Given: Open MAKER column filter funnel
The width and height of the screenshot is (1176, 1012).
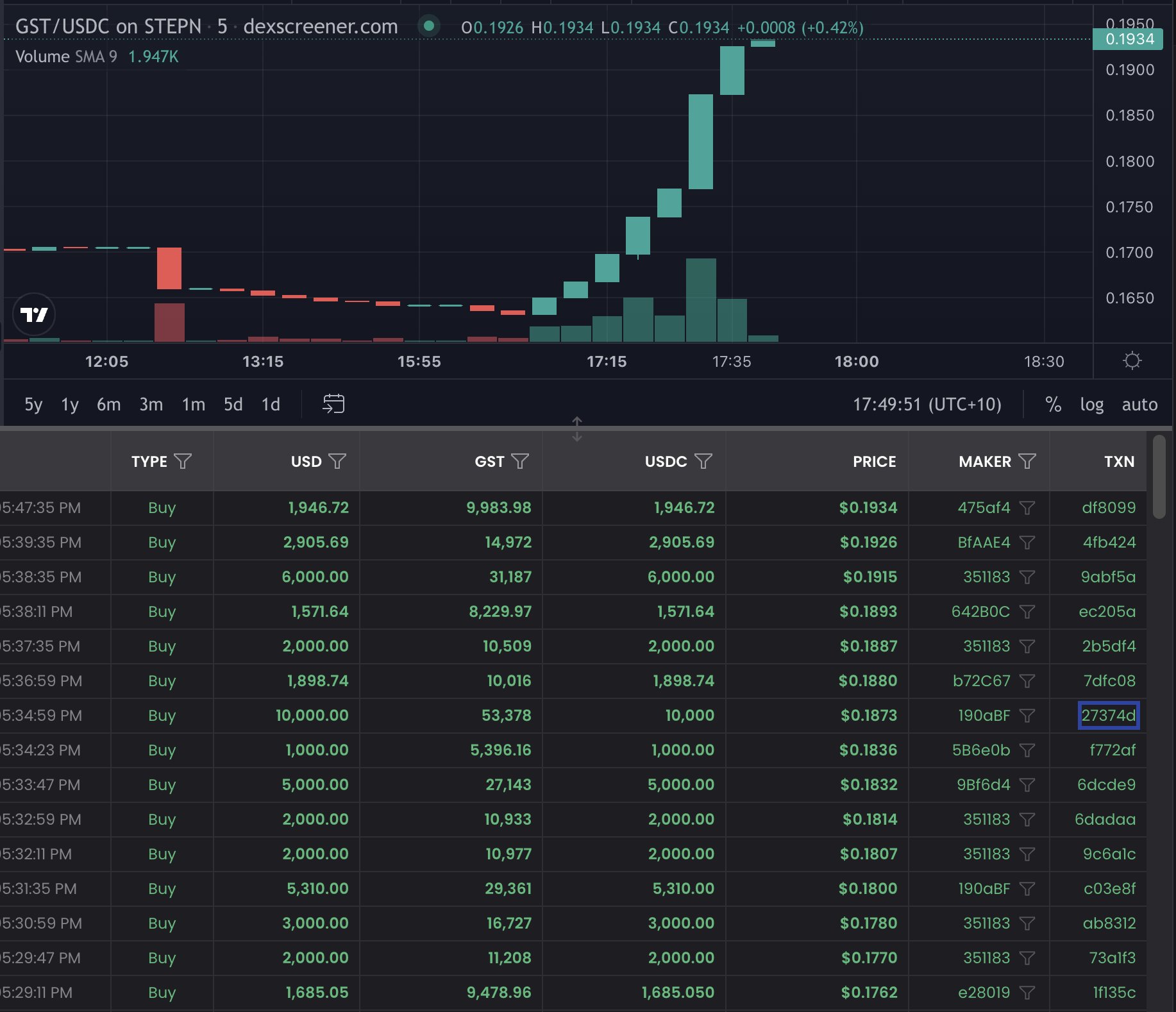Looking at the screenshot, I should [x=1027, y=461].
